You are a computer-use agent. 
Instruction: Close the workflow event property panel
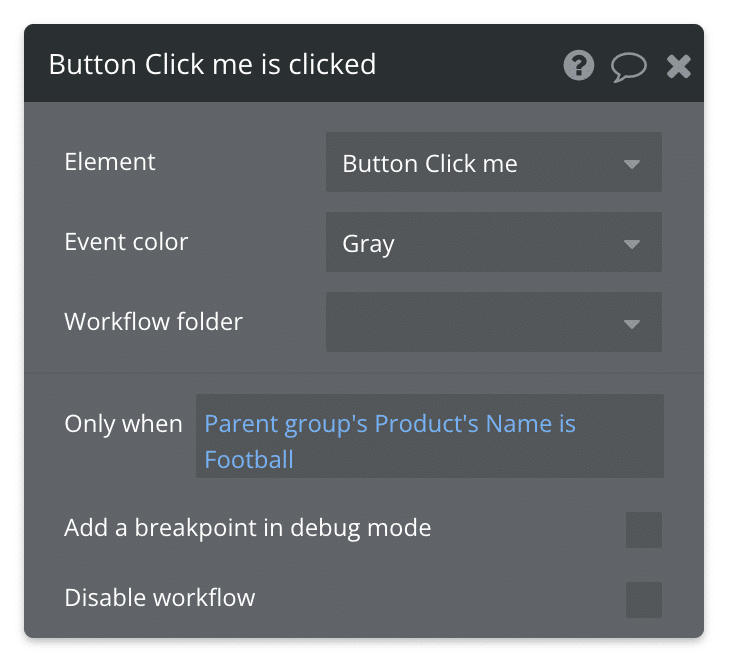(x=679, y=66)
